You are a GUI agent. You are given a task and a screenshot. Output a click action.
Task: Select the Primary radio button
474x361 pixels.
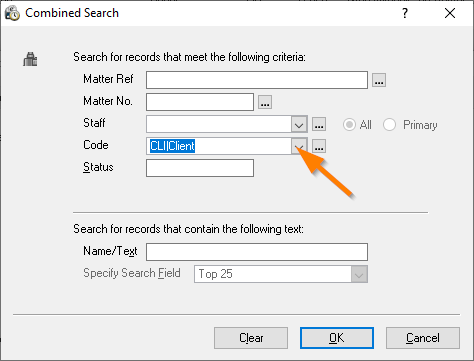tap(389, 125)
